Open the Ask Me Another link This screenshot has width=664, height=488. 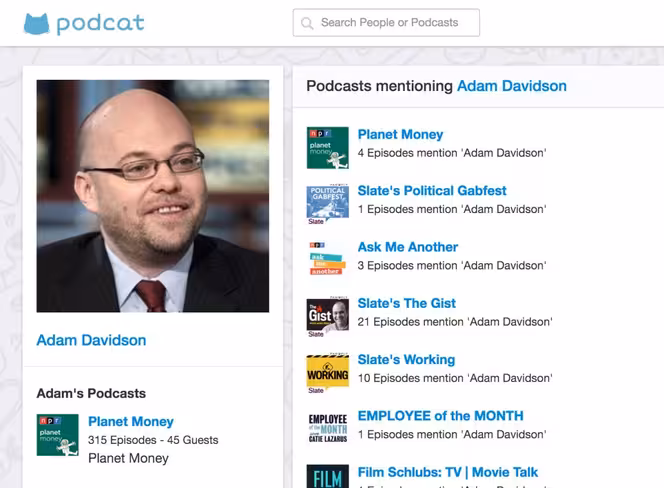(408, 247)
